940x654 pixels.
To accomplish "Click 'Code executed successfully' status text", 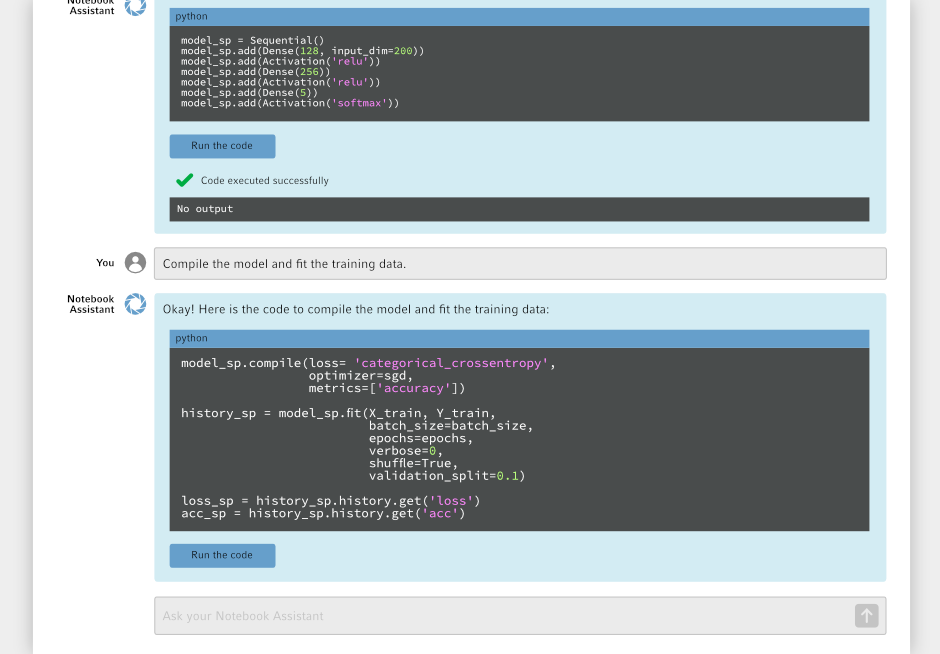I will pos(264,180).
